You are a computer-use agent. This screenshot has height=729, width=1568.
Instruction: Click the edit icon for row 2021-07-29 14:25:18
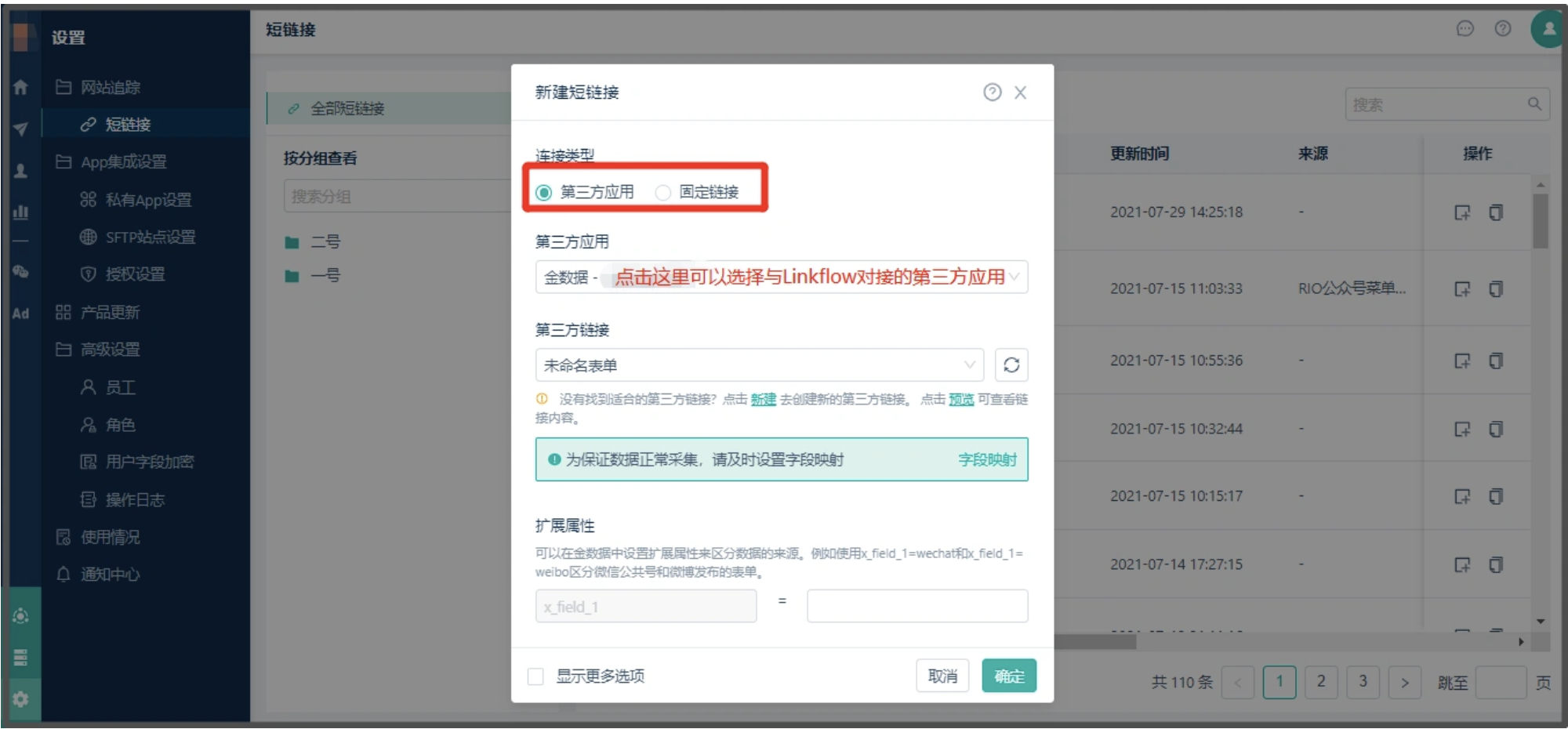tap(1462, 212)
